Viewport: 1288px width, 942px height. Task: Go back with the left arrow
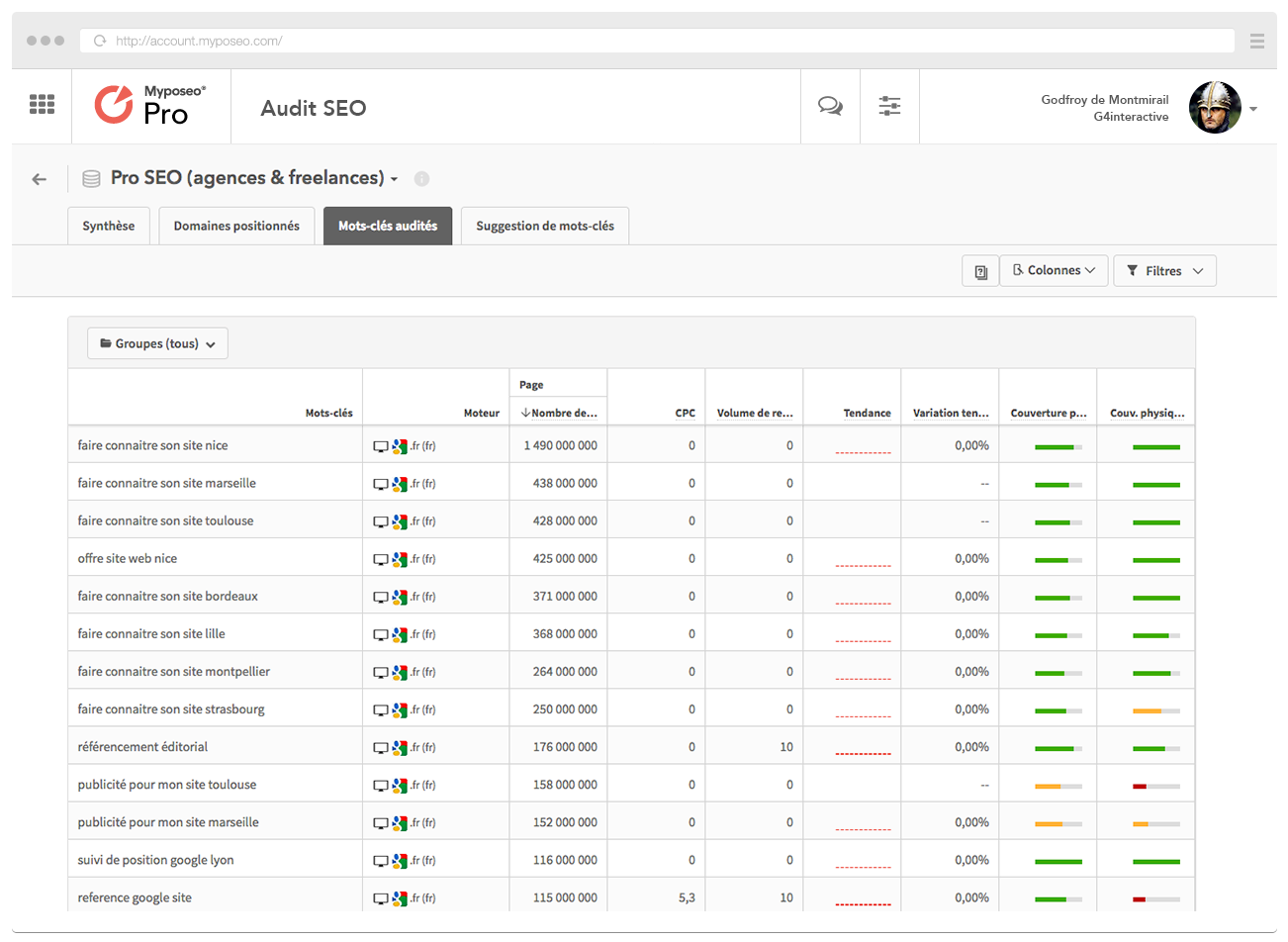39,179
